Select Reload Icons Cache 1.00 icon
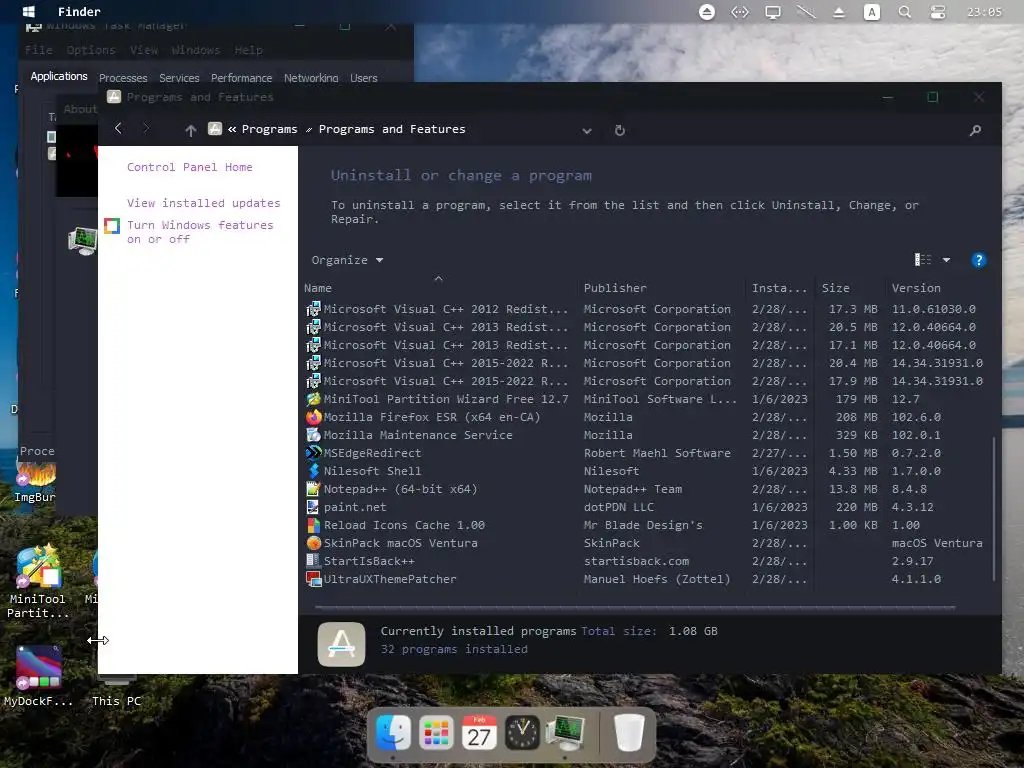Viewport: 1024px width, 768px height. point(313,525)
